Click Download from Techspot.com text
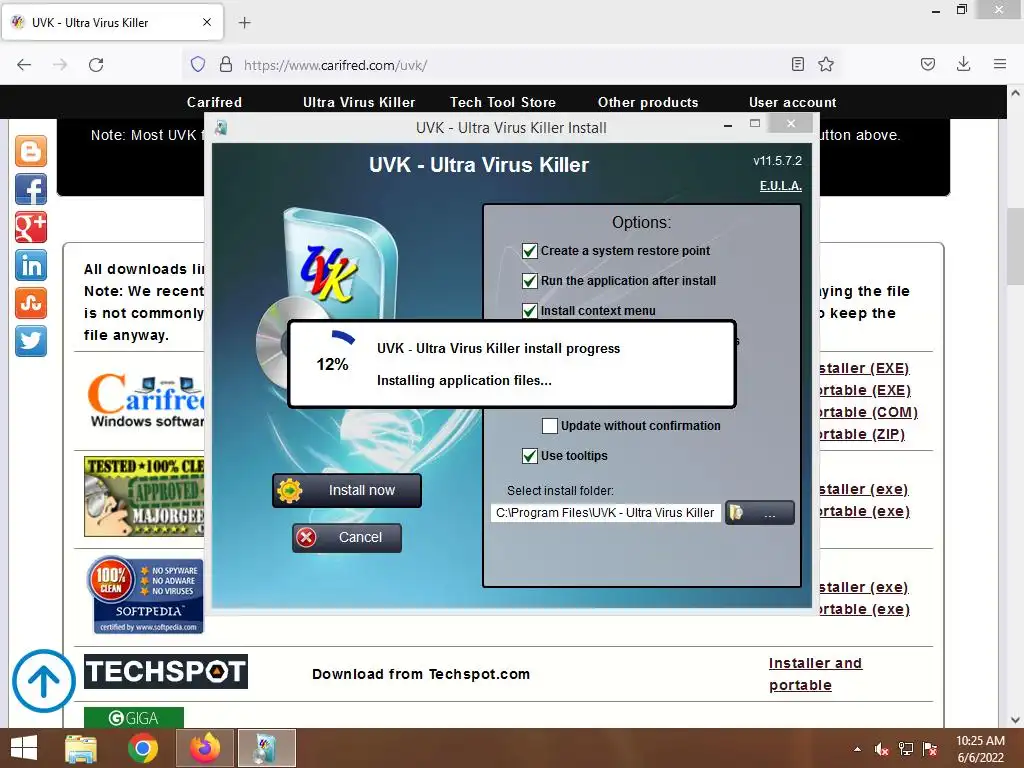This screenshot has height=768, width=1024. [421, 674]
